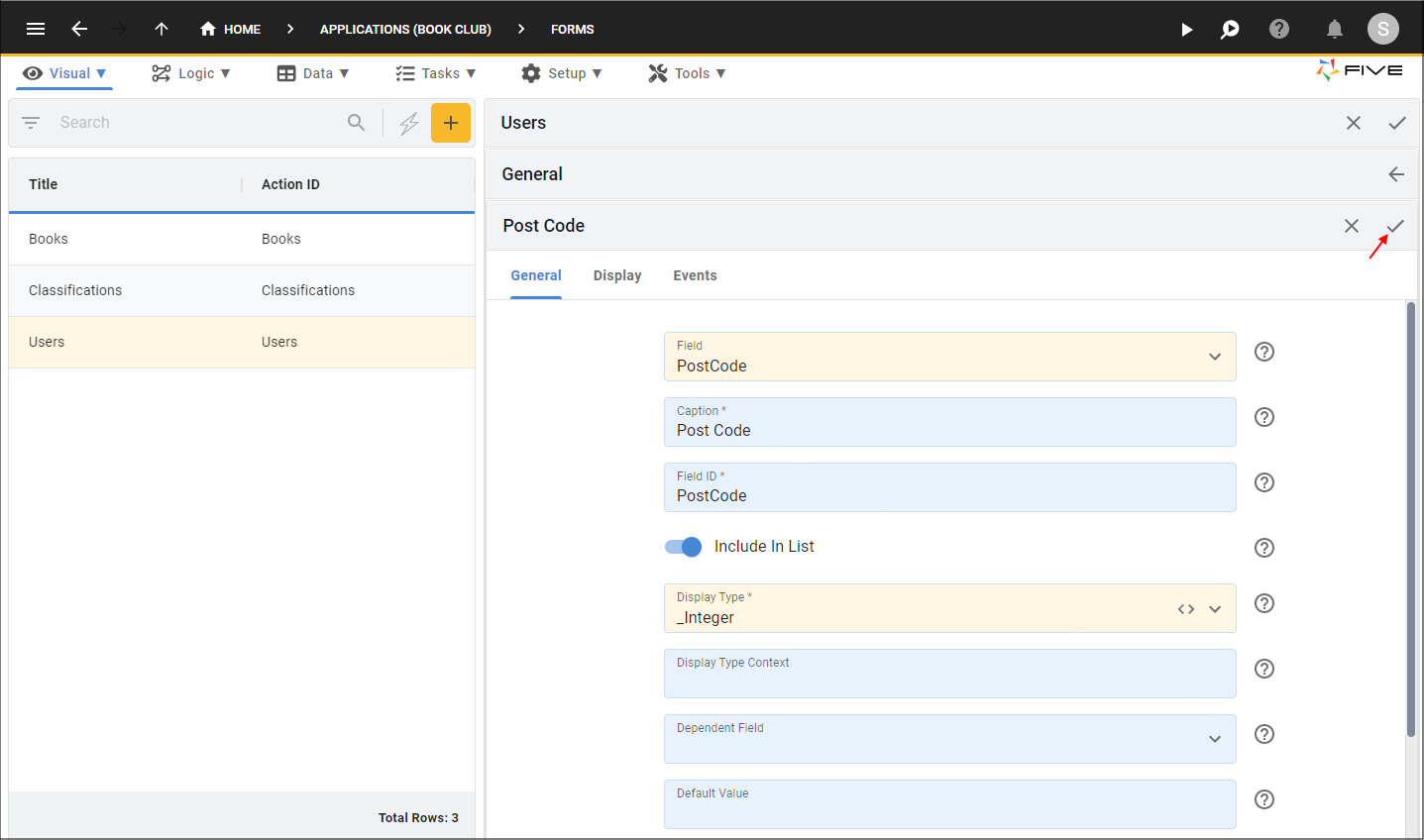Select the Users form row

pyautogui.click(x=242, y=342)
